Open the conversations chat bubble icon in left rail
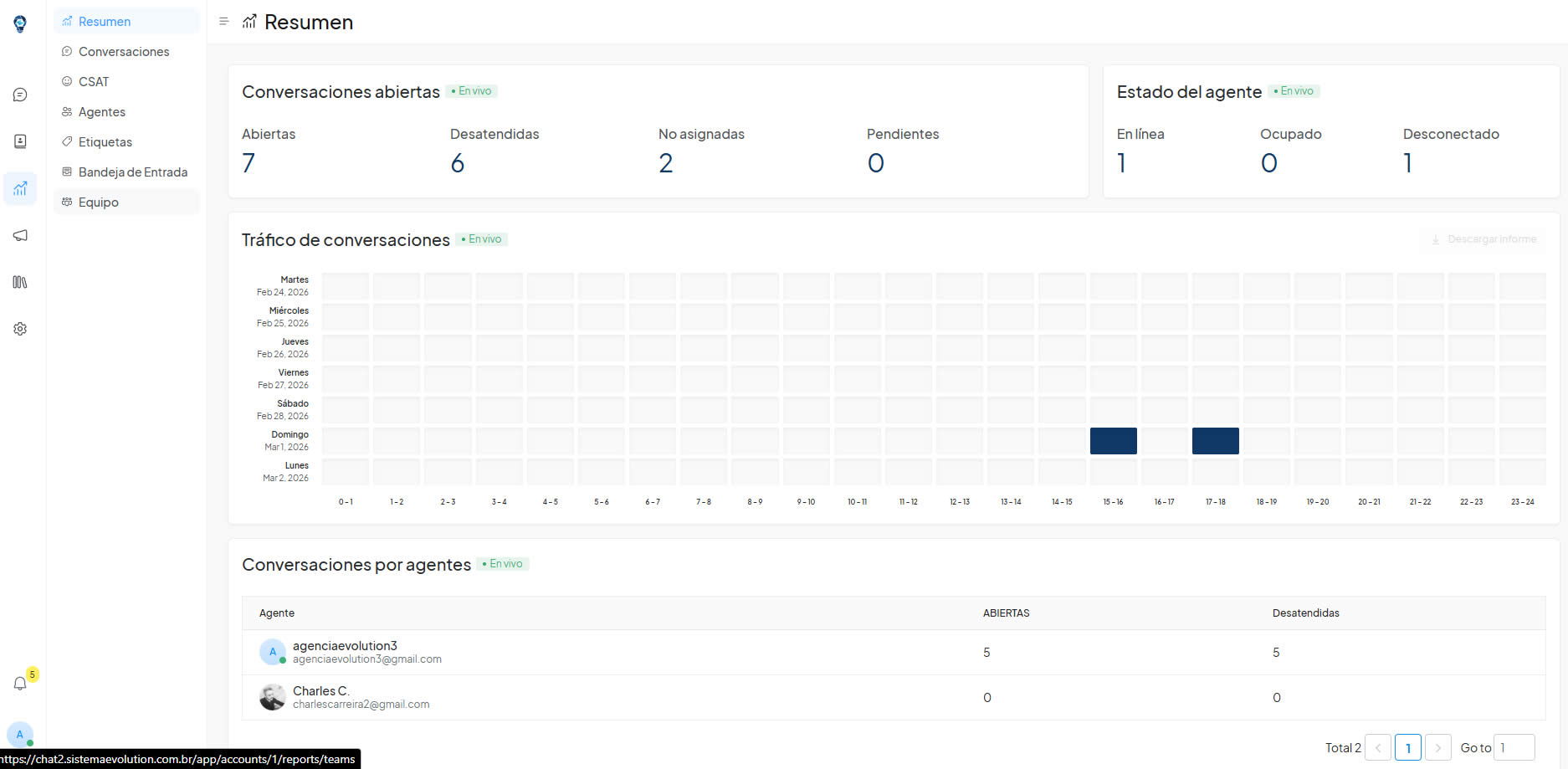The width and height of the screenshot is (1568, 769). (20, 95)
